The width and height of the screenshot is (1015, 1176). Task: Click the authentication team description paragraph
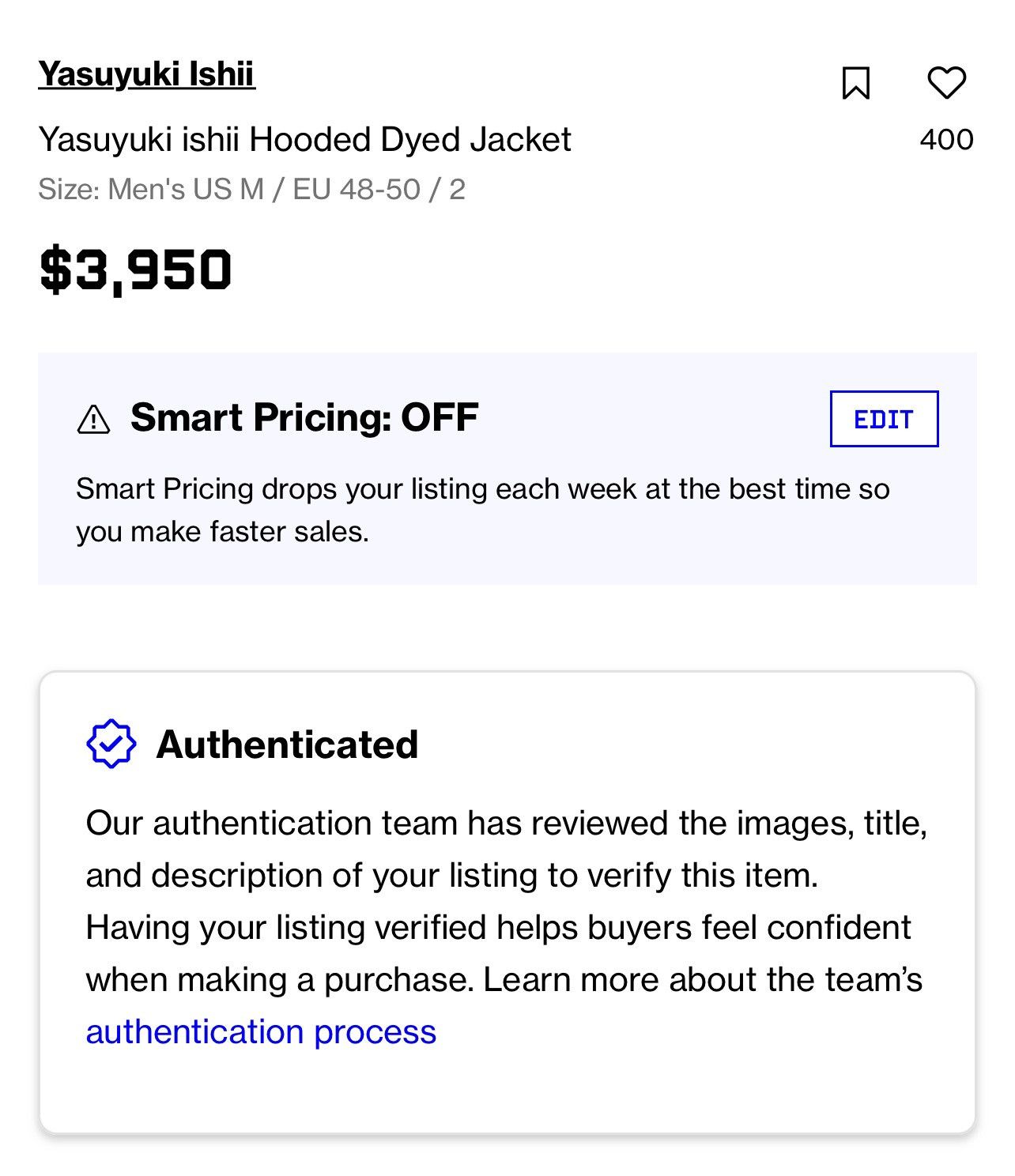506,927
